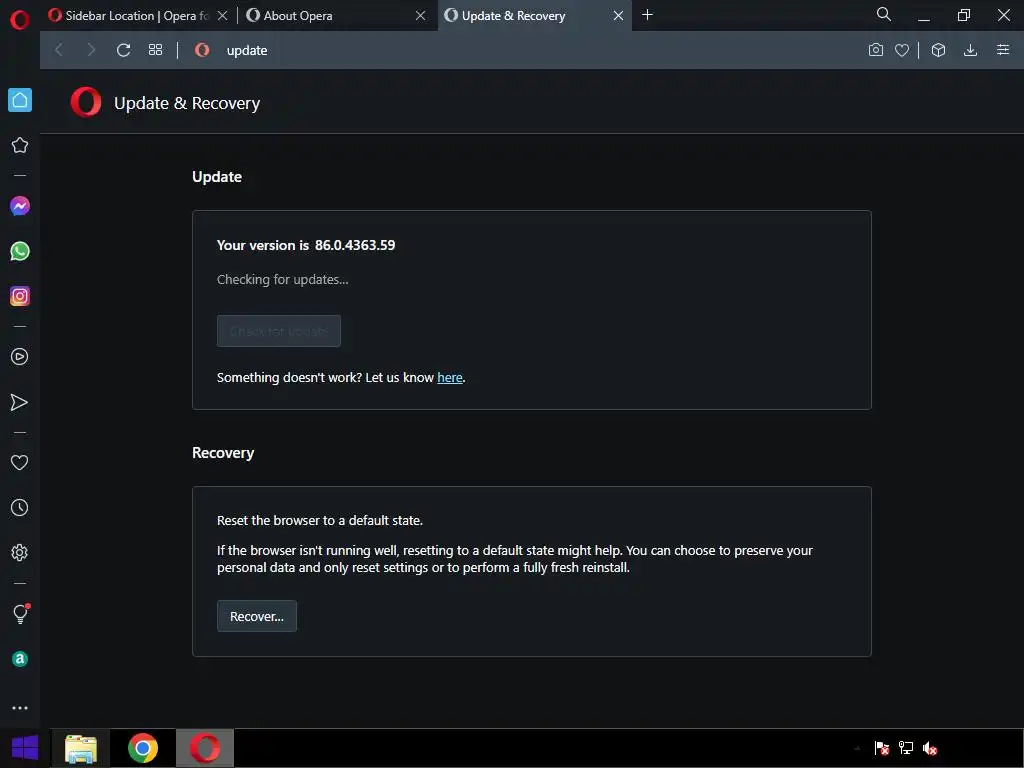The width and height of the screenshot is (1024, 768).
Task: Click the version number 86.0.4363.59
Action: click(355, 245)
